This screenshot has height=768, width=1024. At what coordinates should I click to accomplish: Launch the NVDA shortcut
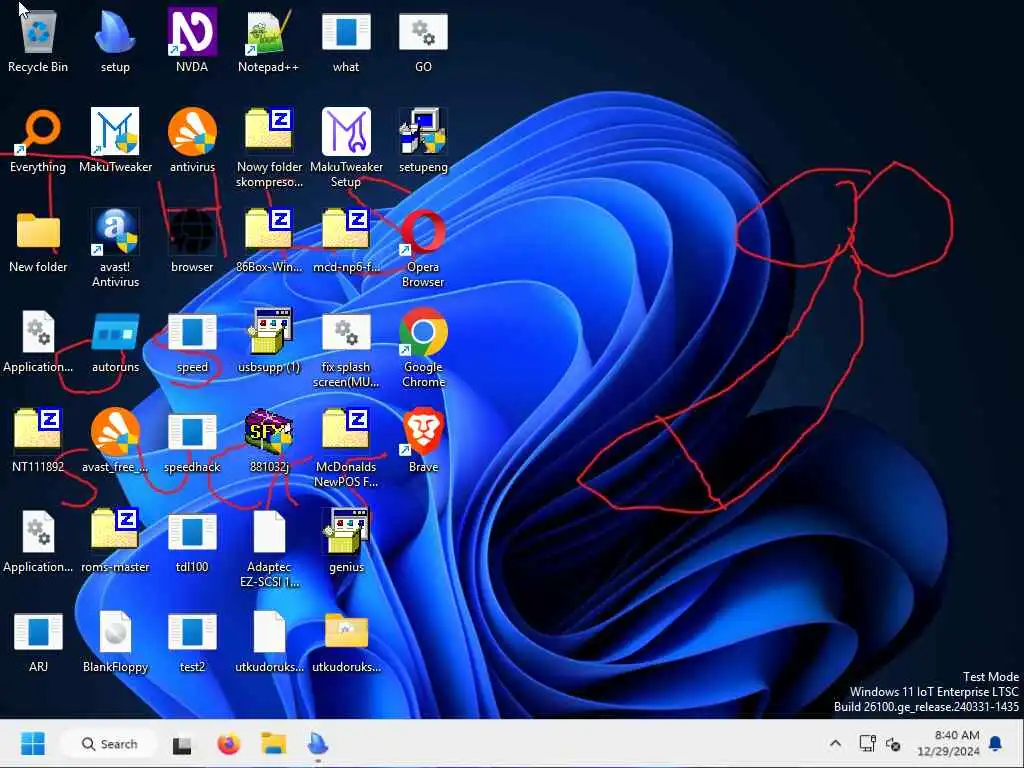[192, 40]
